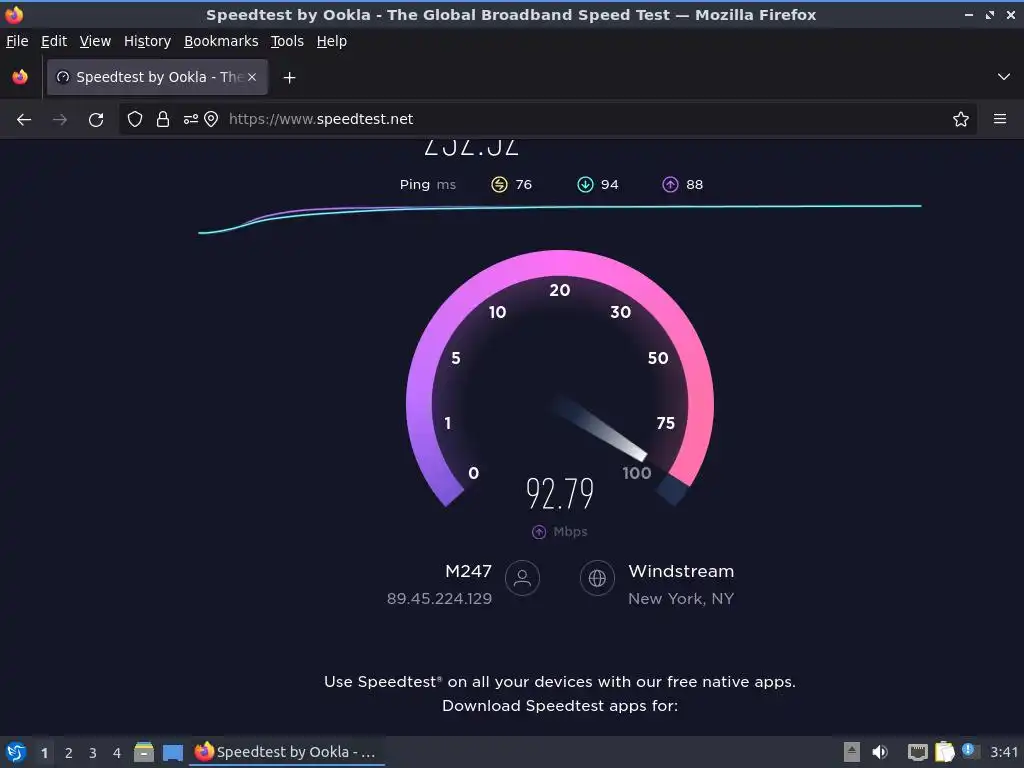This screenshot has width=1024, height=768.
Task: Close the Speedtest by Ookla tab
Action: (252, 77)
